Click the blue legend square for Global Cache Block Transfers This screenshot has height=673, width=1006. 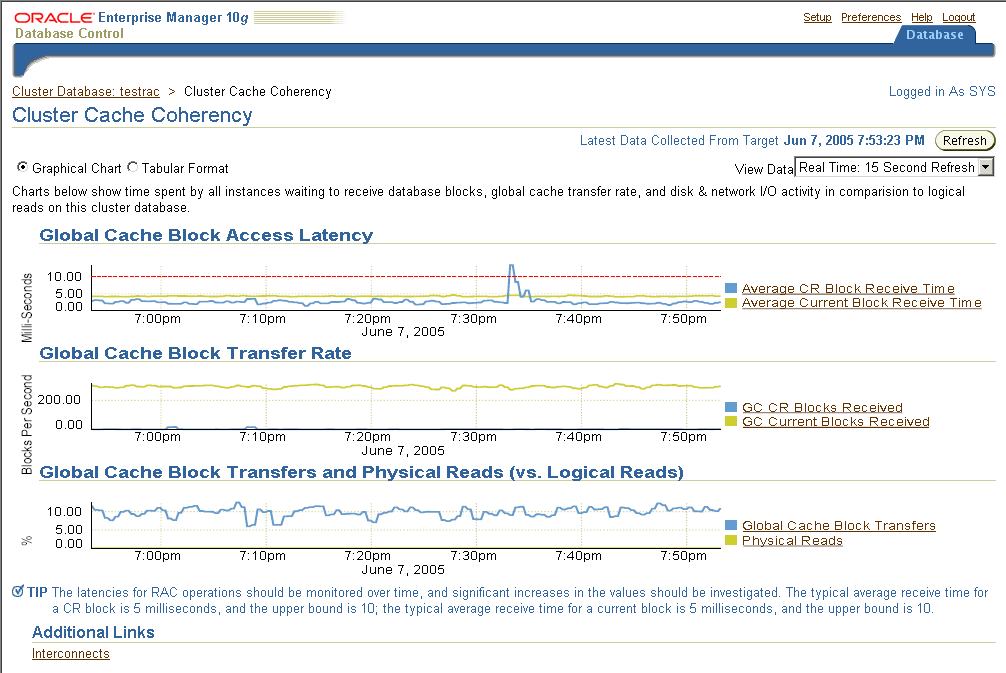click(x=732, y=525)
